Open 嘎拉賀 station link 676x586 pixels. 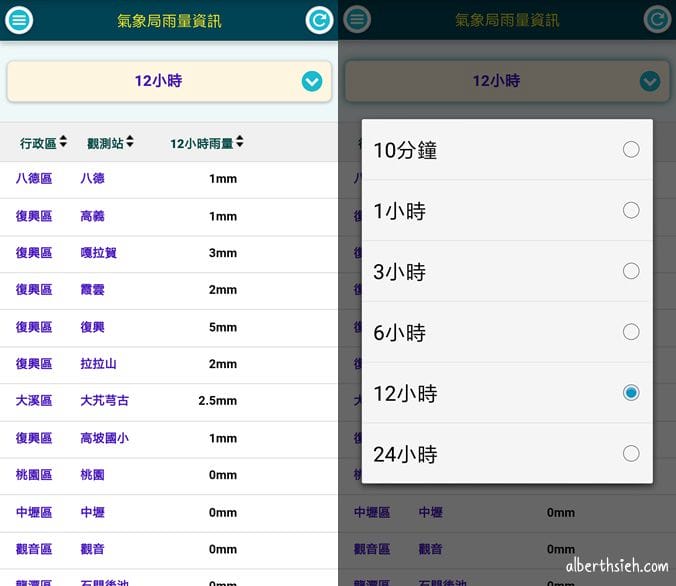(x=99, y=253)
